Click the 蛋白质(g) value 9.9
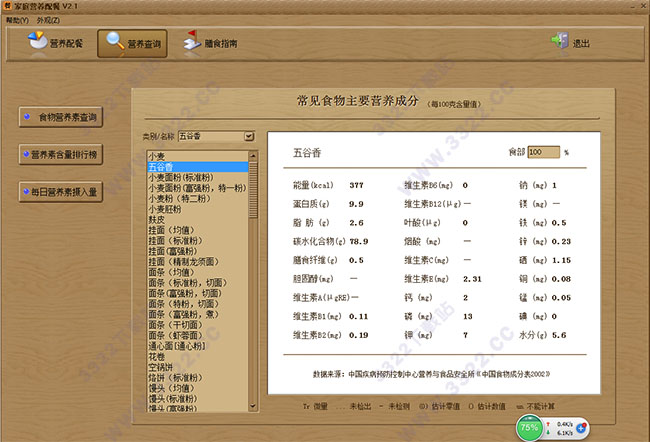 356,204
